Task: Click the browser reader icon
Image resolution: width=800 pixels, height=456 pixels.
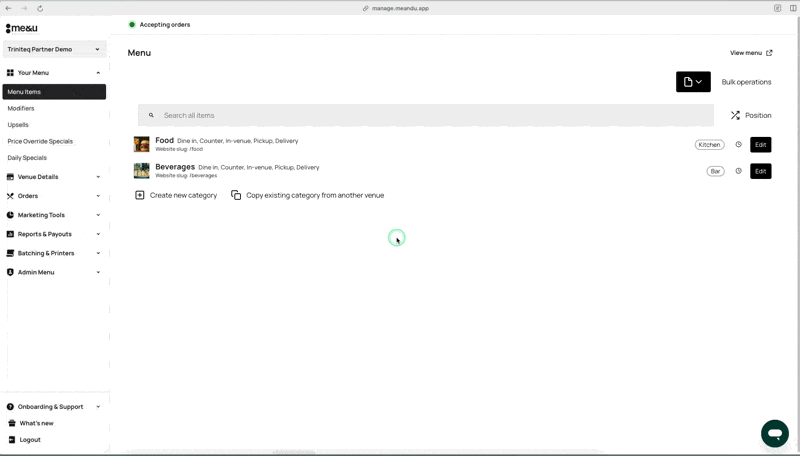Action: pyautogui.click(x=778, y=8)
